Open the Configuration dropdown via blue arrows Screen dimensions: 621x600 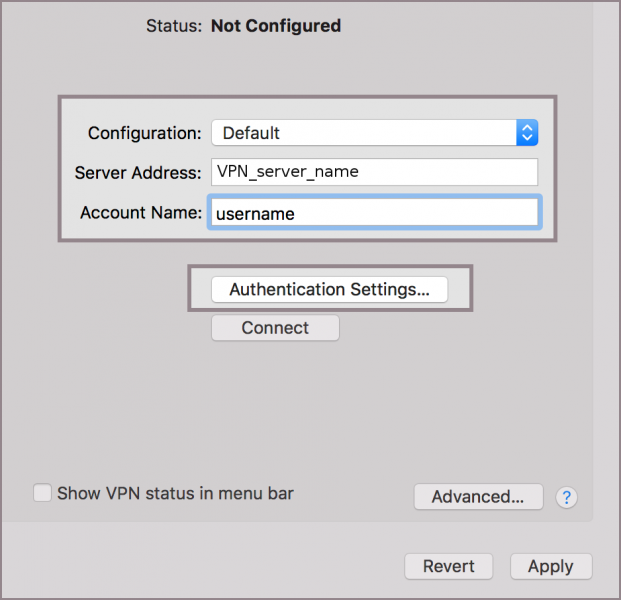click(x=527, y=133)
